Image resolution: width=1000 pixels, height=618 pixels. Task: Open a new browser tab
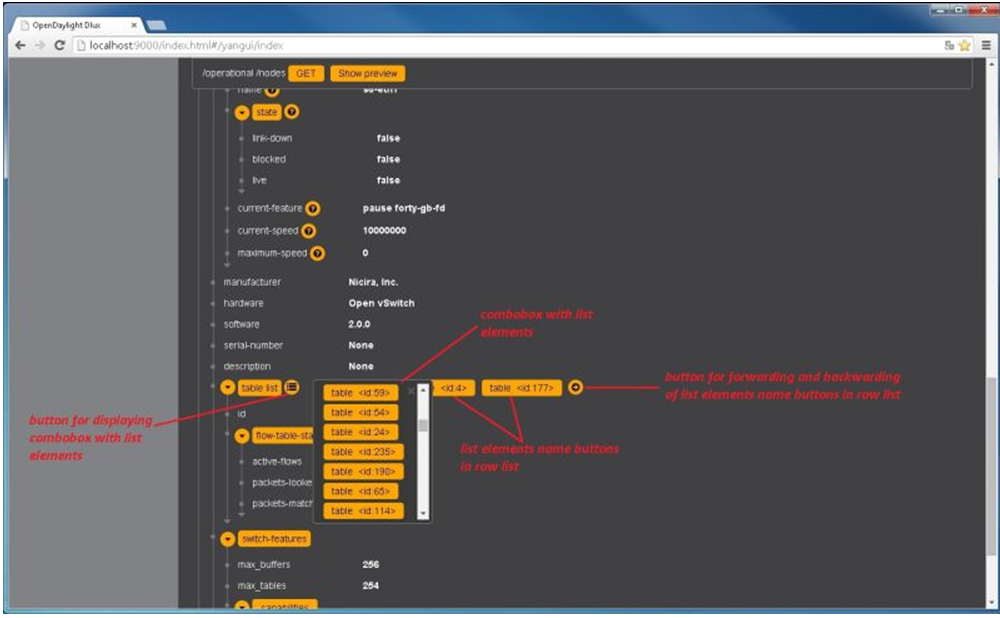click(156, 26)
